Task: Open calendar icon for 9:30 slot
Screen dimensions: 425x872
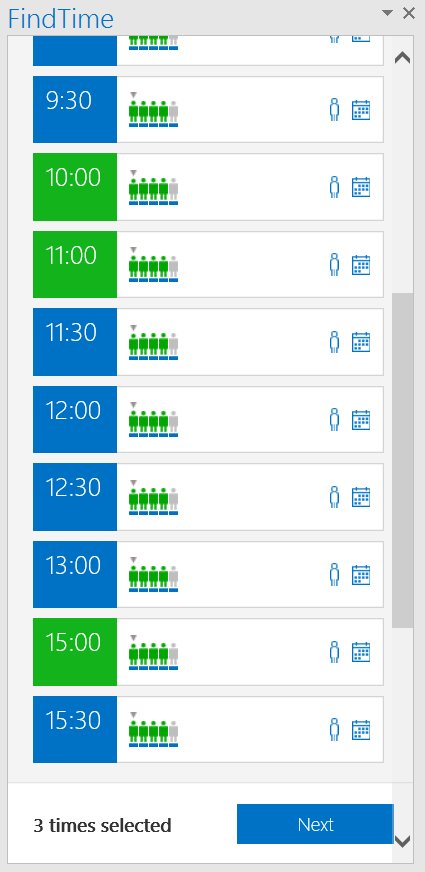Action: (361, 110)
